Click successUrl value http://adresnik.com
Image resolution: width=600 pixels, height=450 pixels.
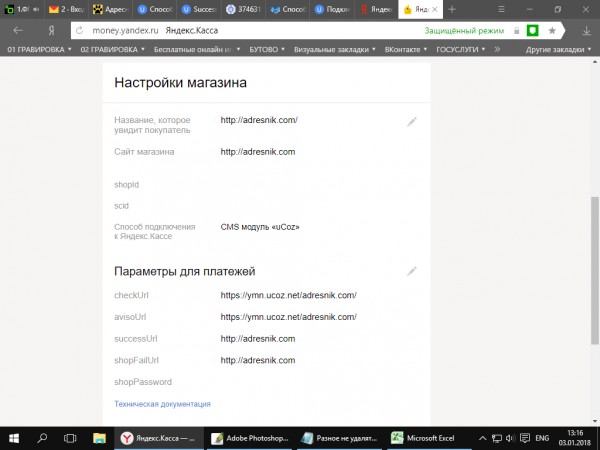tap(258, 339)
